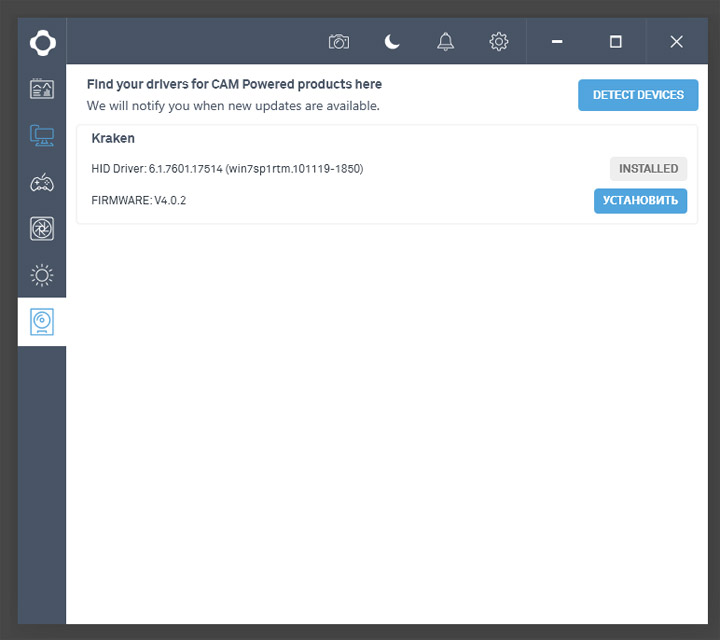Take a screenshot with camera icon
The width and height of the screenshot is (720, 640).
pyautogui.click(x=339, y=42)
